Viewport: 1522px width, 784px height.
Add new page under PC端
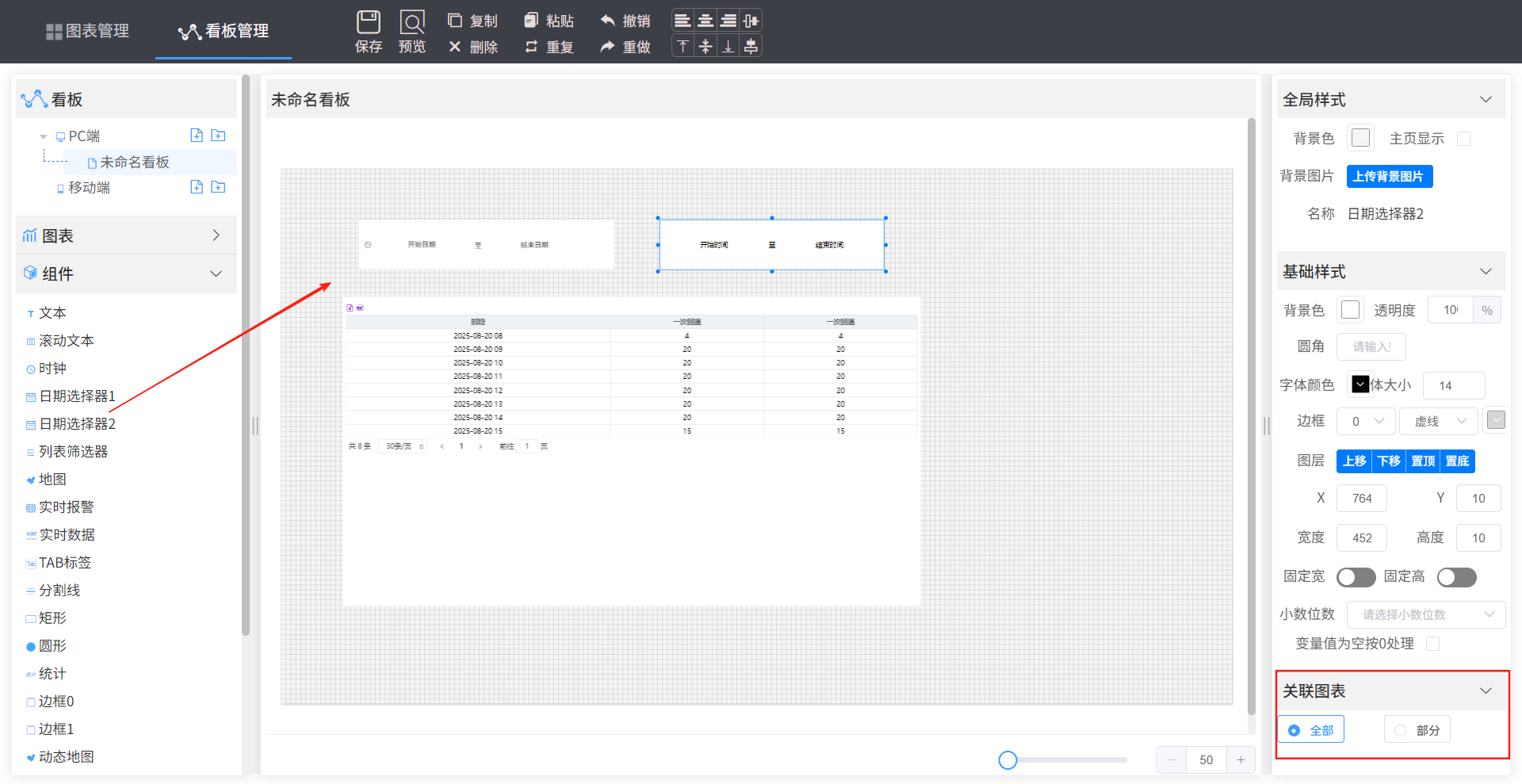click(x=197, y=136)
